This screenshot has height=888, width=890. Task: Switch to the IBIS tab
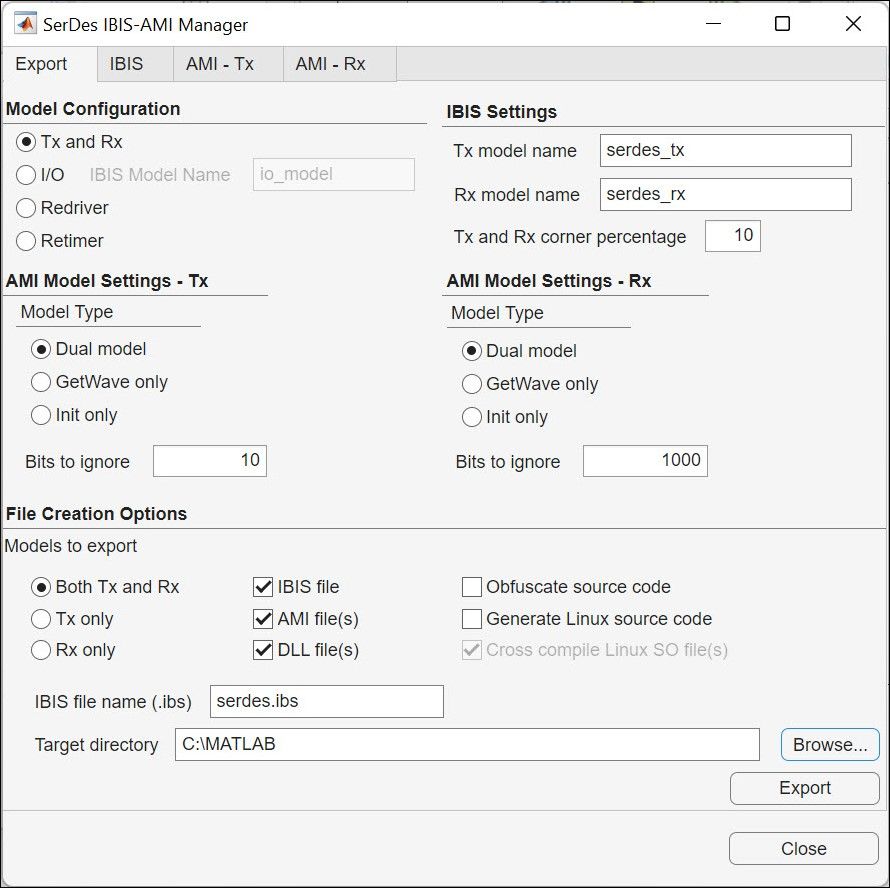click(x=134, y=64)
